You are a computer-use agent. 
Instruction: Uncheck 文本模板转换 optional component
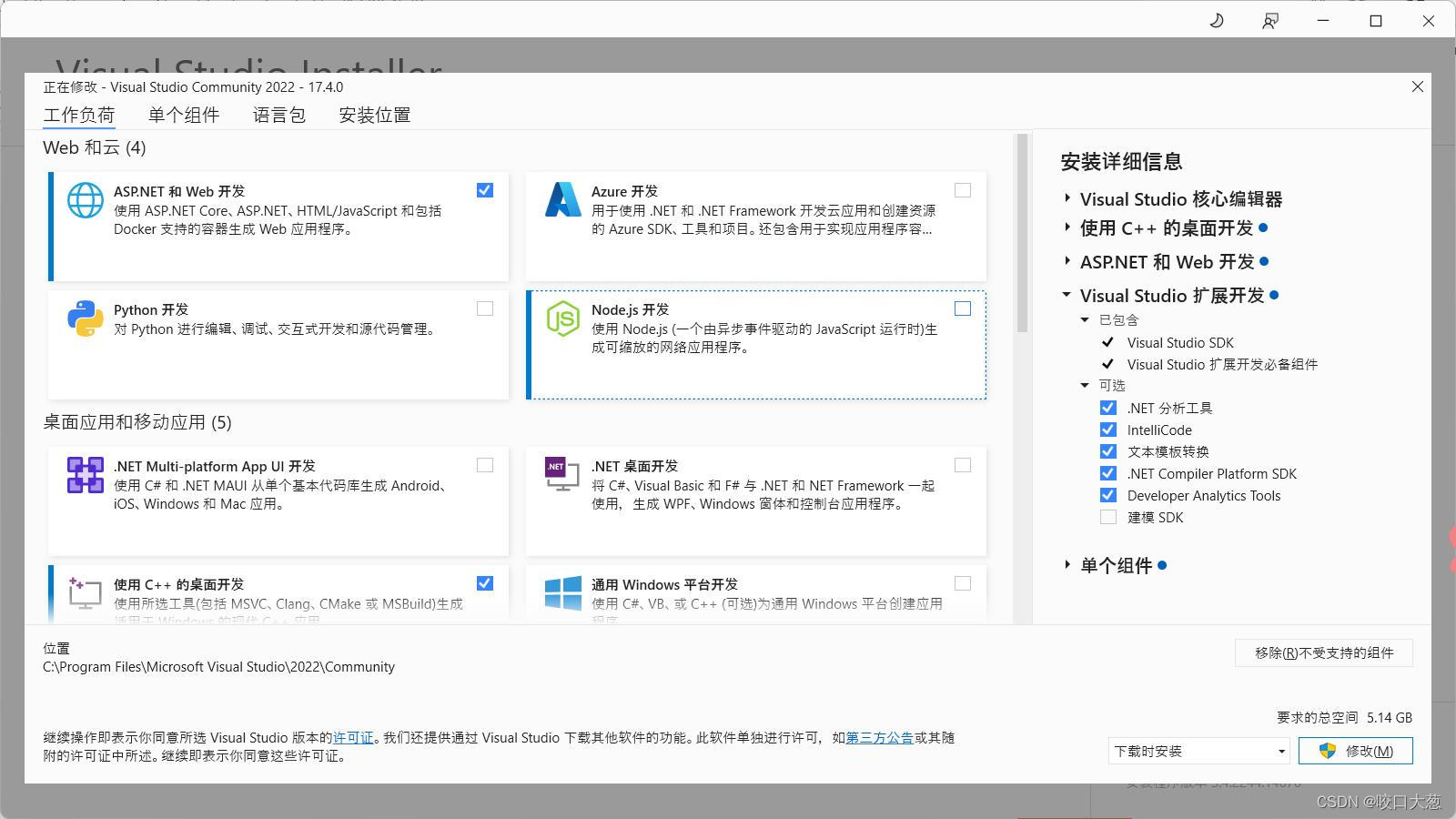click(x=1107, y=451)
